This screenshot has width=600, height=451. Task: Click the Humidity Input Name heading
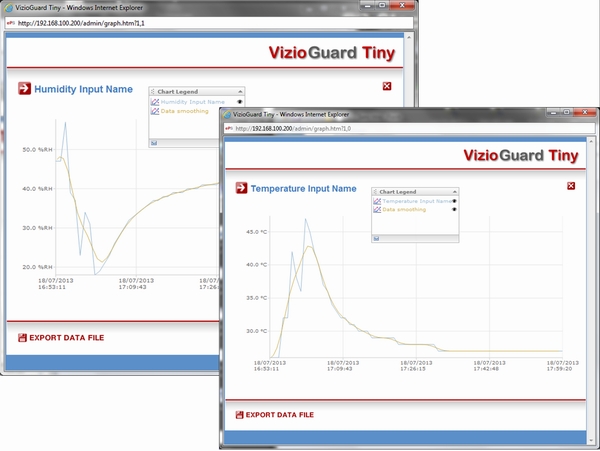point(83,89)
